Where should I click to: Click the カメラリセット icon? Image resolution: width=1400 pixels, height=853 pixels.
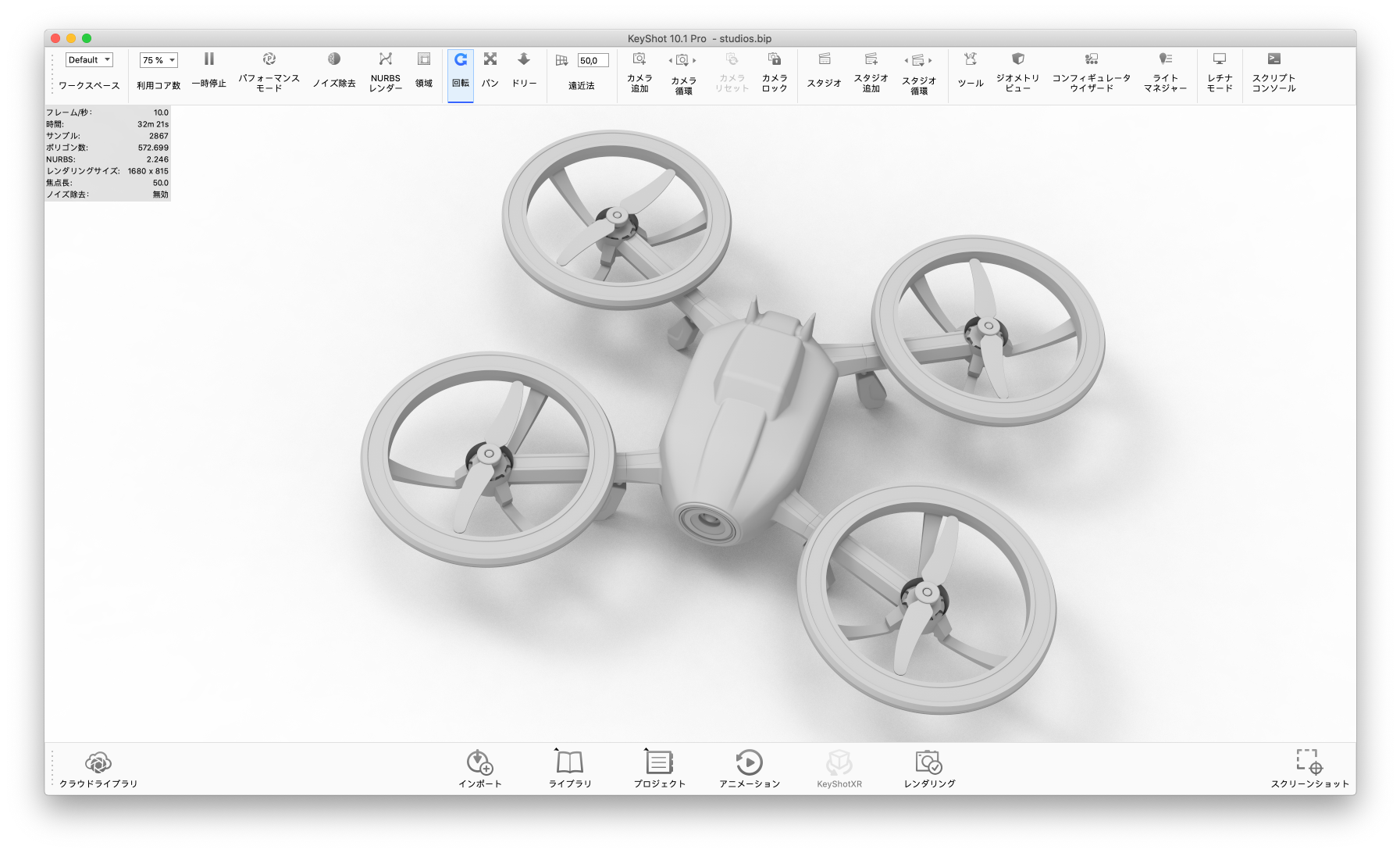coord(732,59)
